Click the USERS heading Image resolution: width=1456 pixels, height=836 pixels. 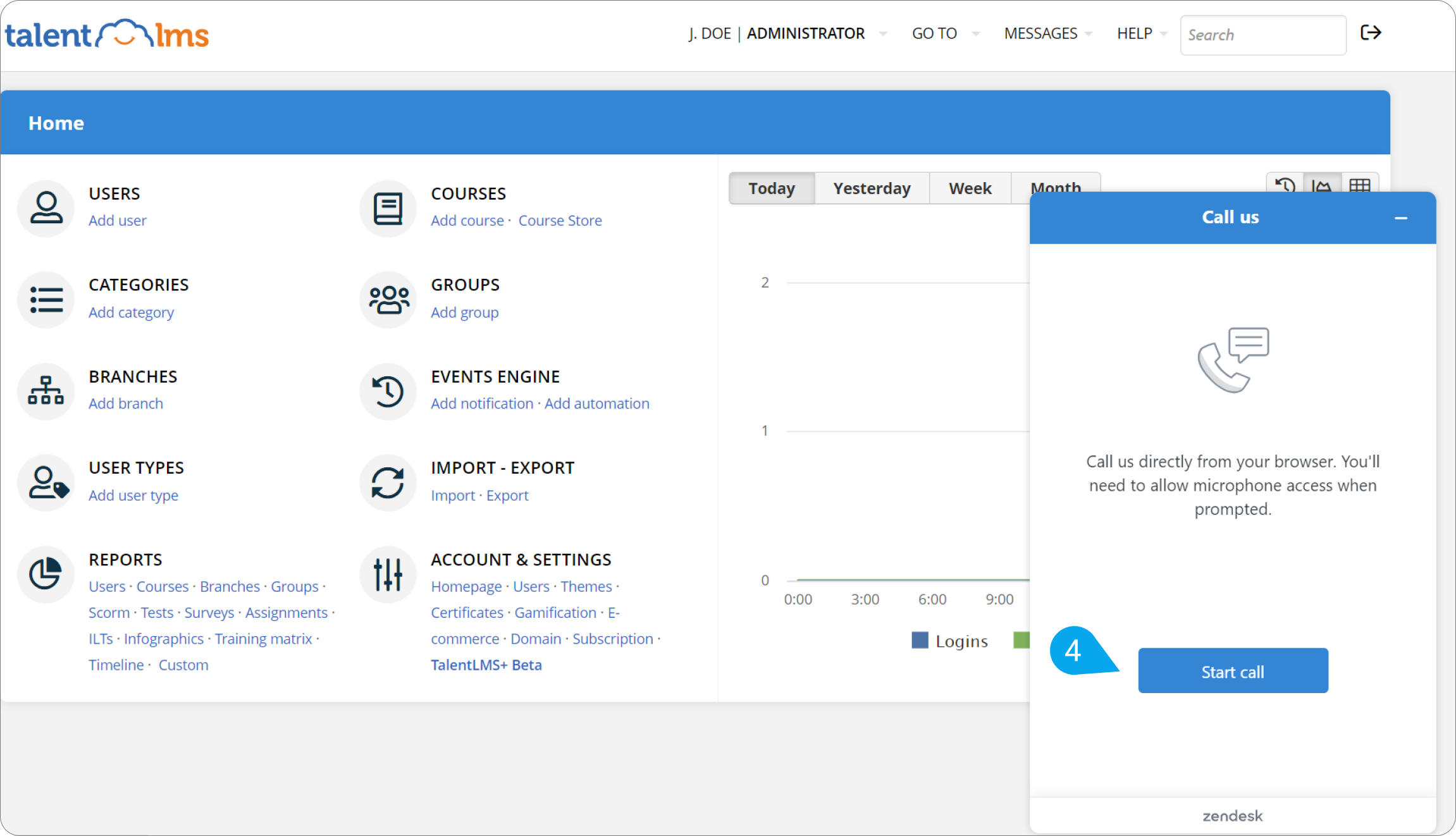pyautogui.click(x=114, y=194)
